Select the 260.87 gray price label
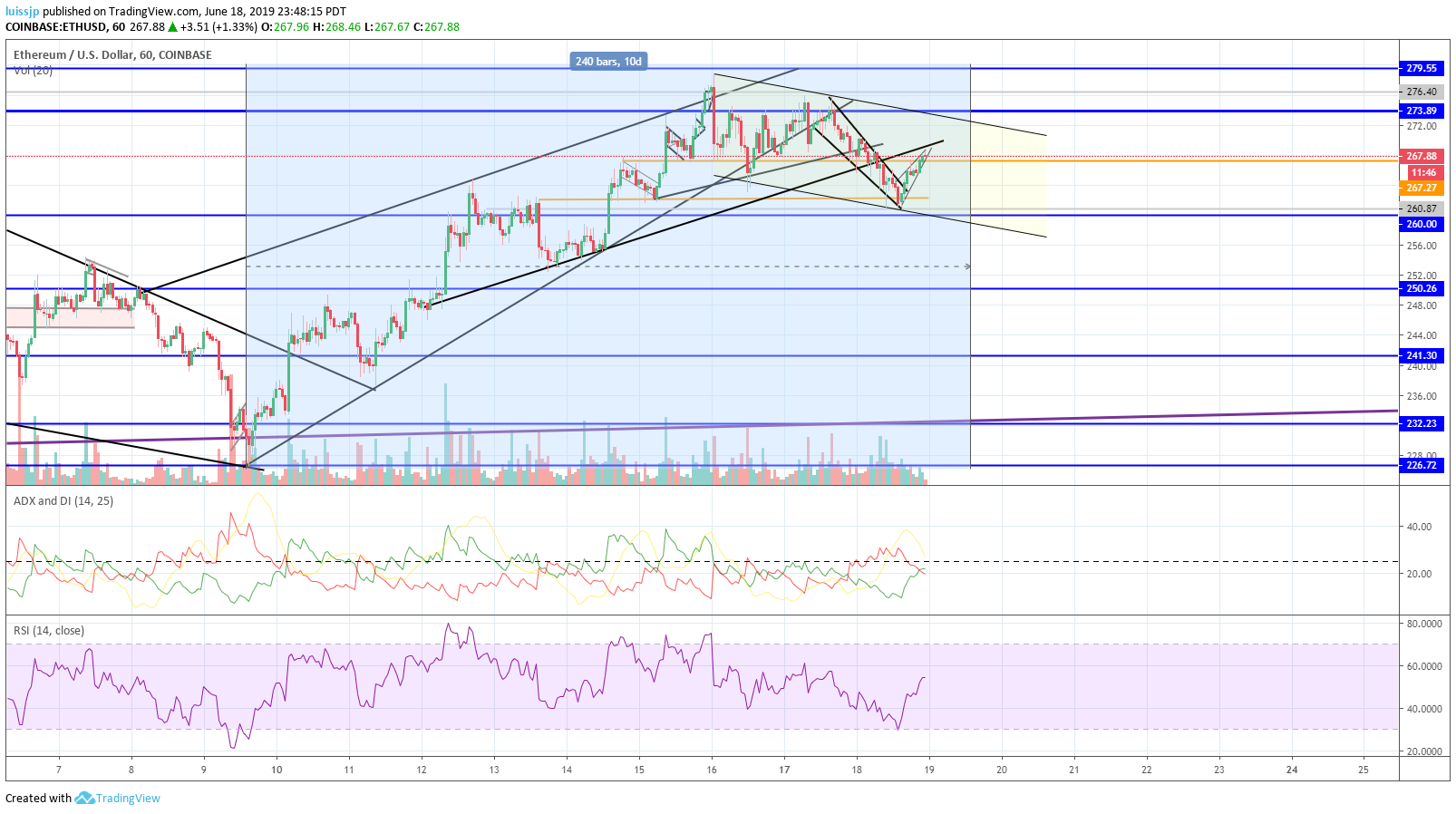The image size is (1456, 814). (x=1421, y=208)
